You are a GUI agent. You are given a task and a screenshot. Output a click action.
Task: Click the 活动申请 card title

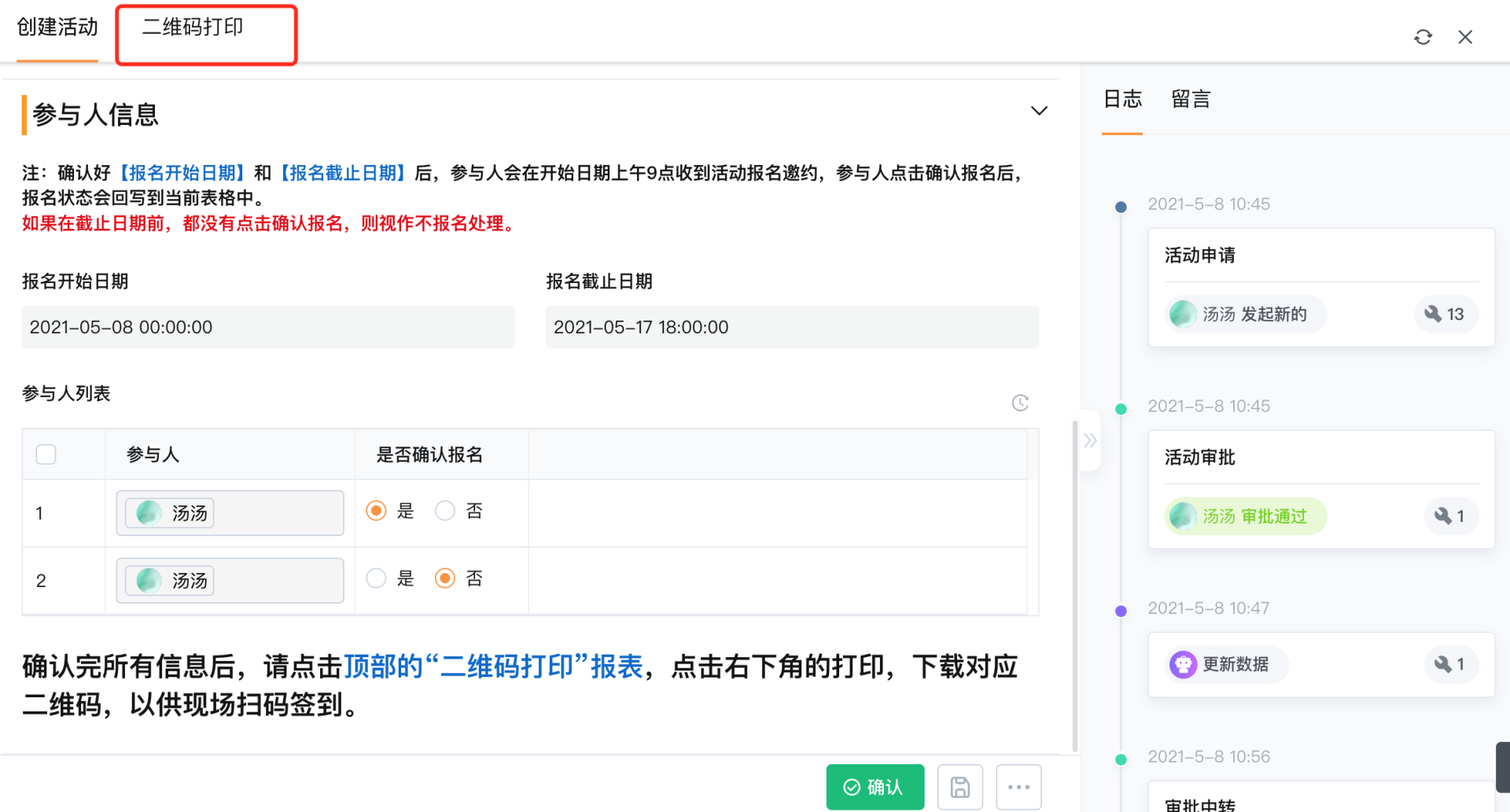1199,255
